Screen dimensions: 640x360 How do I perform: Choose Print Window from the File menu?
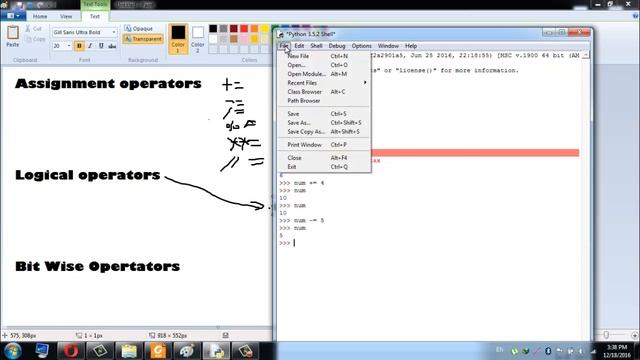pos(324,145)
